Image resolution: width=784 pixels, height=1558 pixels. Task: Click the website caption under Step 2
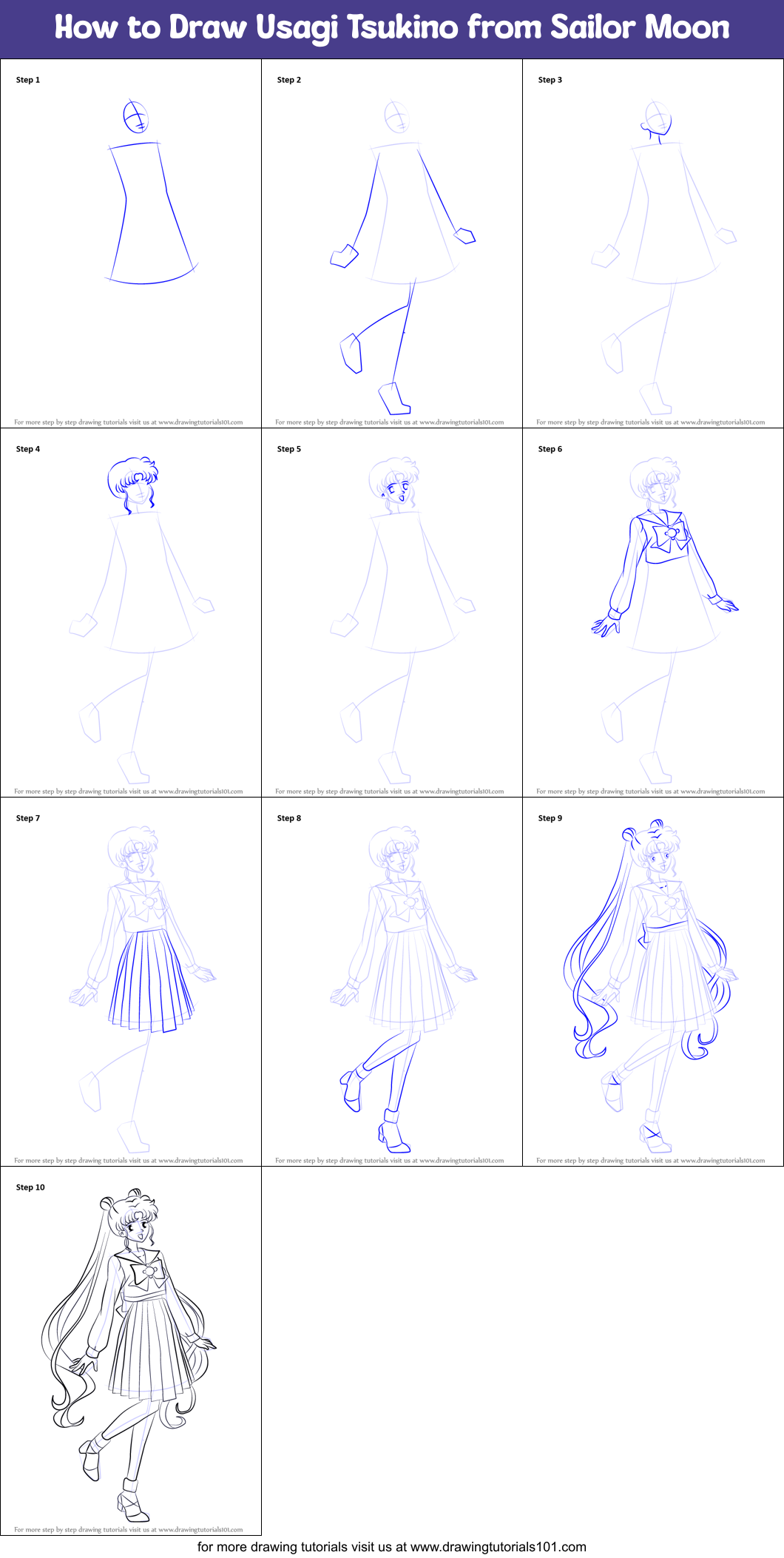390,422
